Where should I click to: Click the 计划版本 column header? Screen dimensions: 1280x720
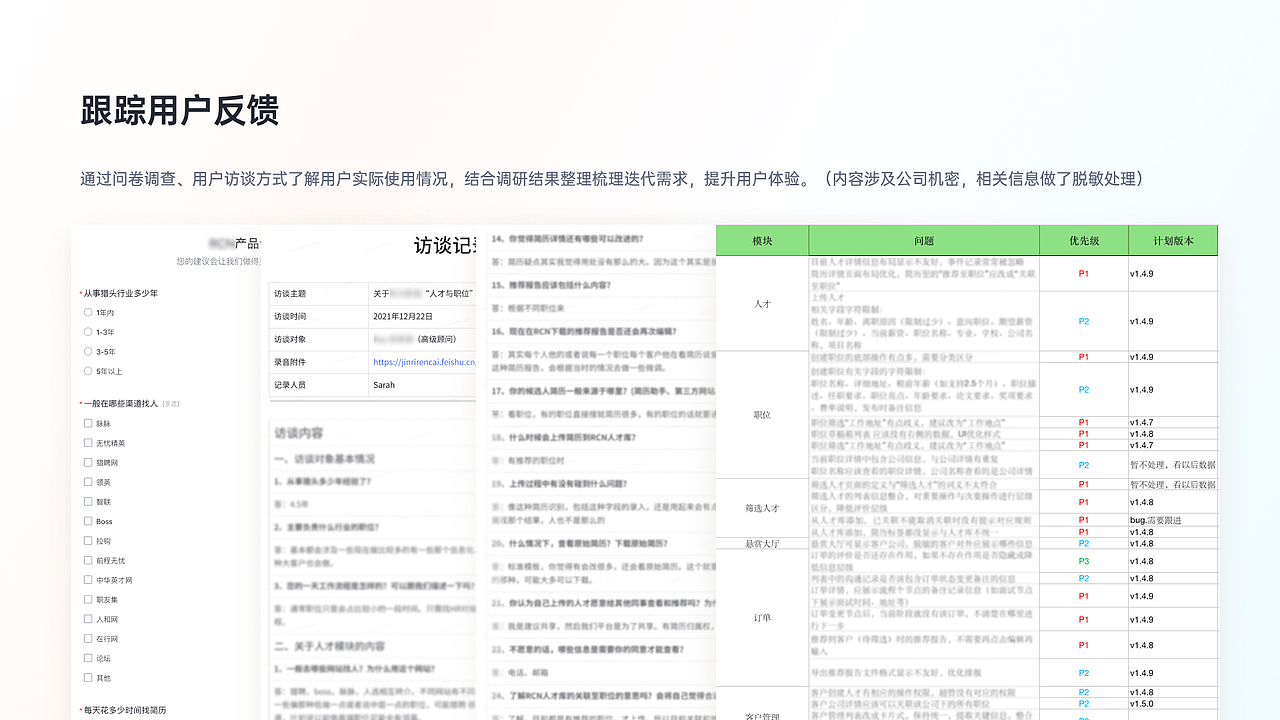click(x=1173, y=241)
